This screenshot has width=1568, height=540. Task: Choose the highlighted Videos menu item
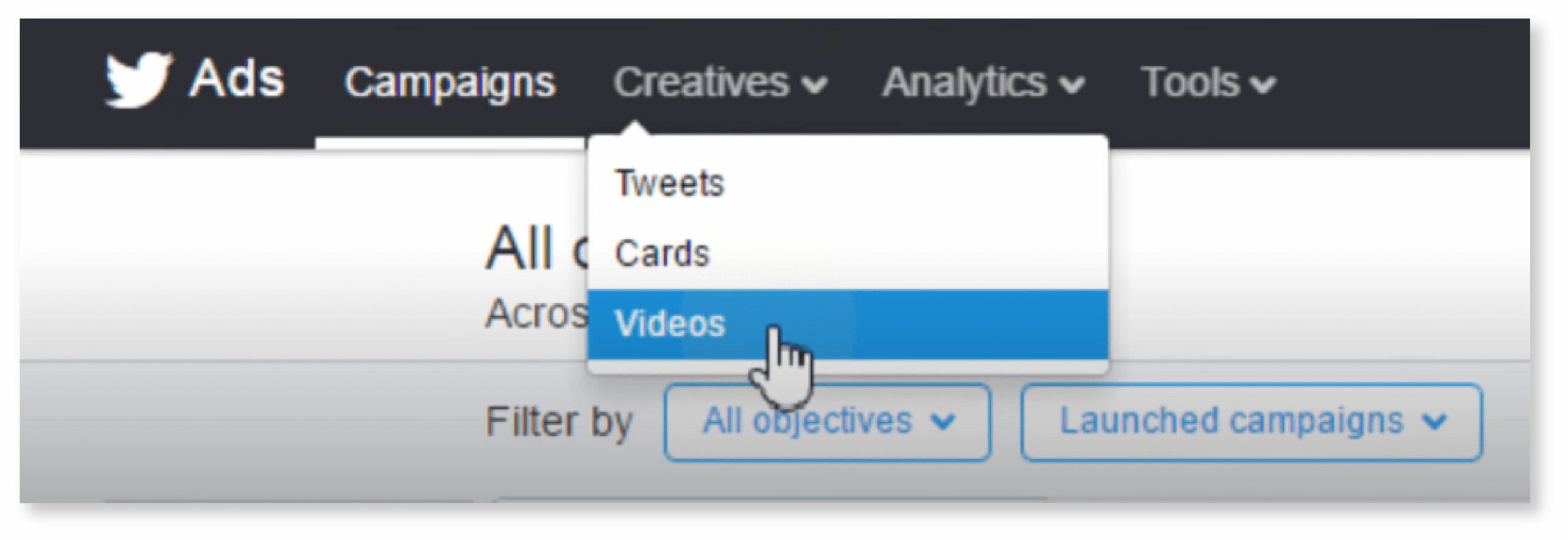848,324
